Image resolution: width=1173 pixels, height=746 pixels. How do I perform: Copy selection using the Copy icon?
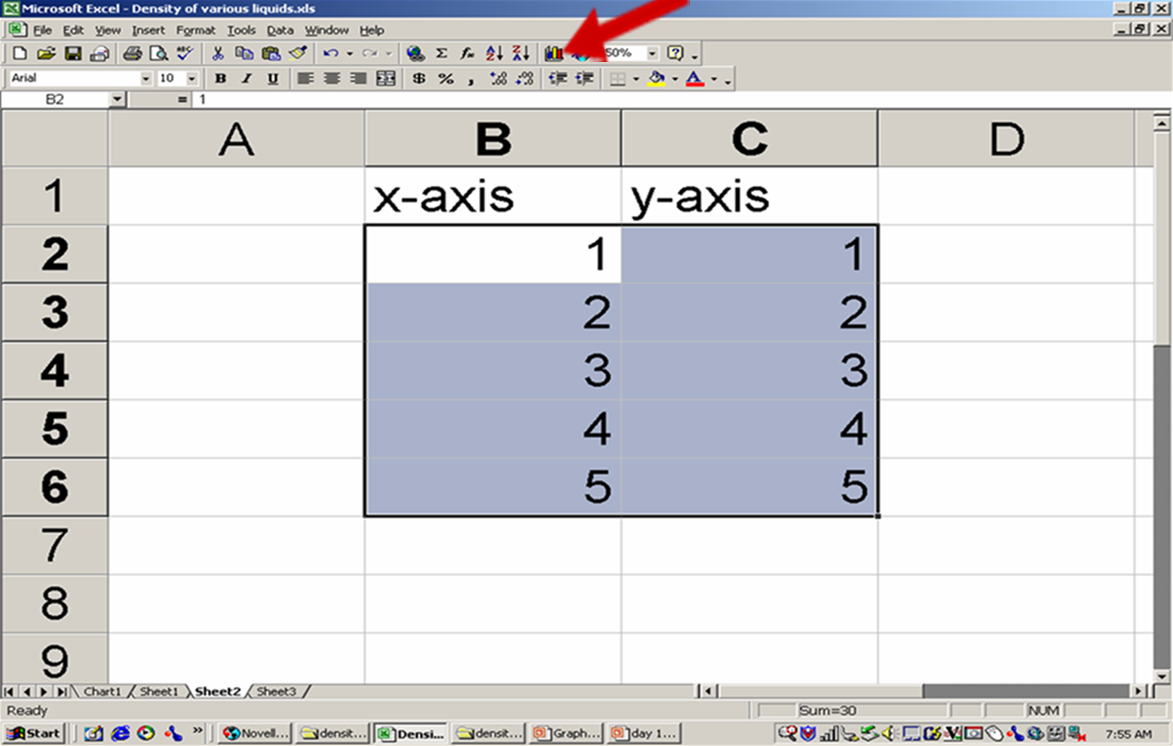pyautogui.click(x=244, y=53)
